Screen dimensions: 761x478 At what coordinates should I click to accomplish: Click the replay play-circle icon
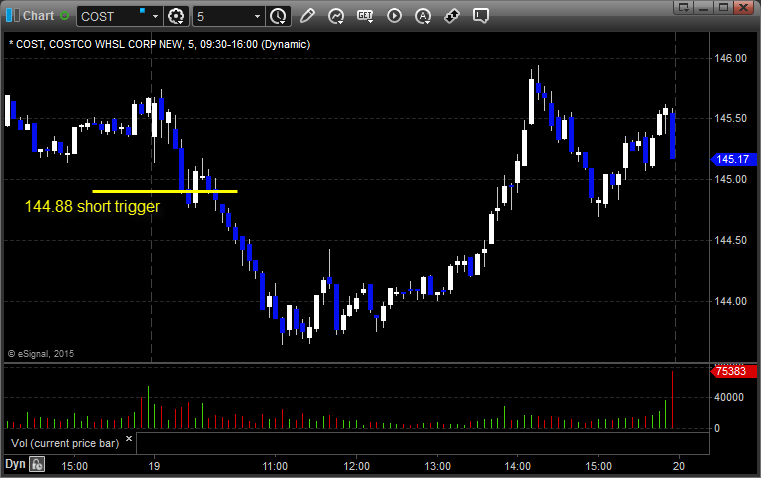click(394, 16)
